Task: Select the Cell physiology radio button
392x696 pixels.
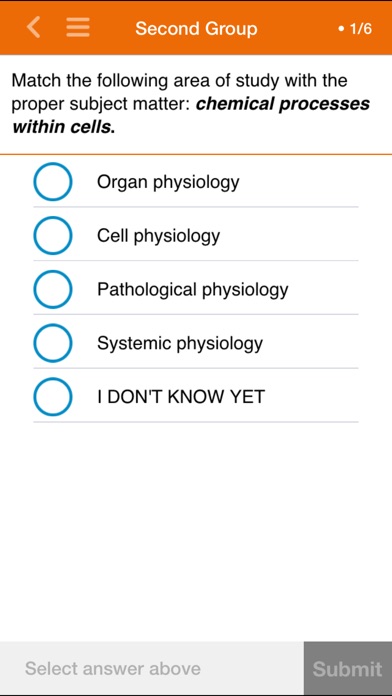Action: tap(53, 235)
